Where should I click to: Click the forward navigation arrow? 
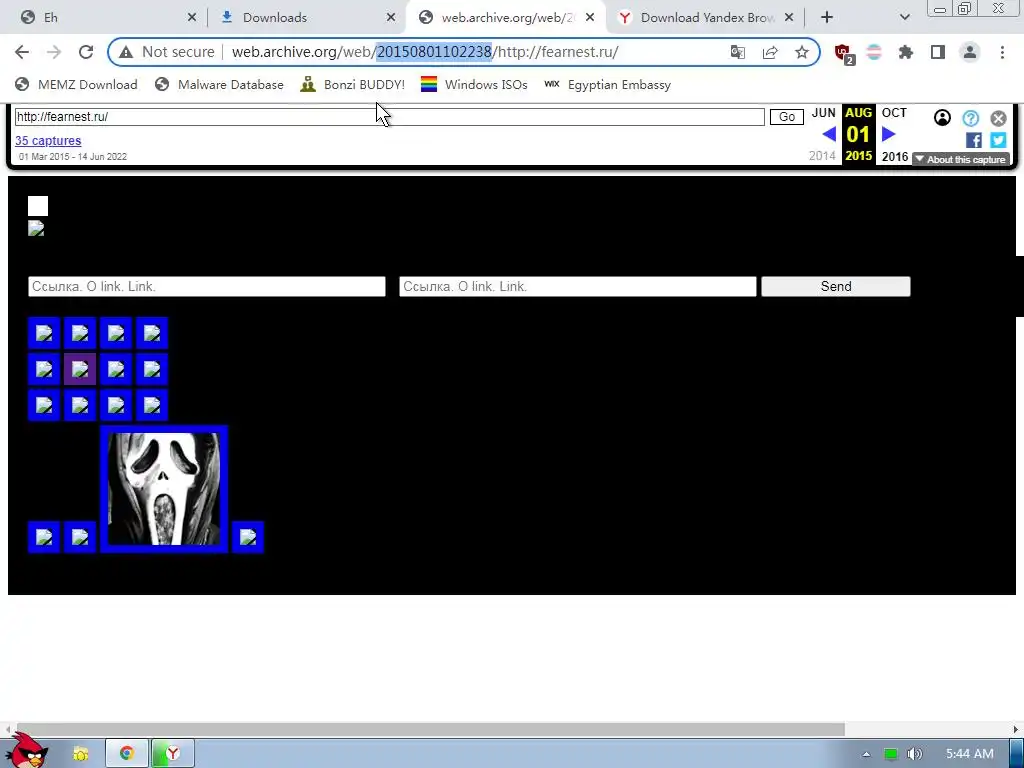click(54, 52)
